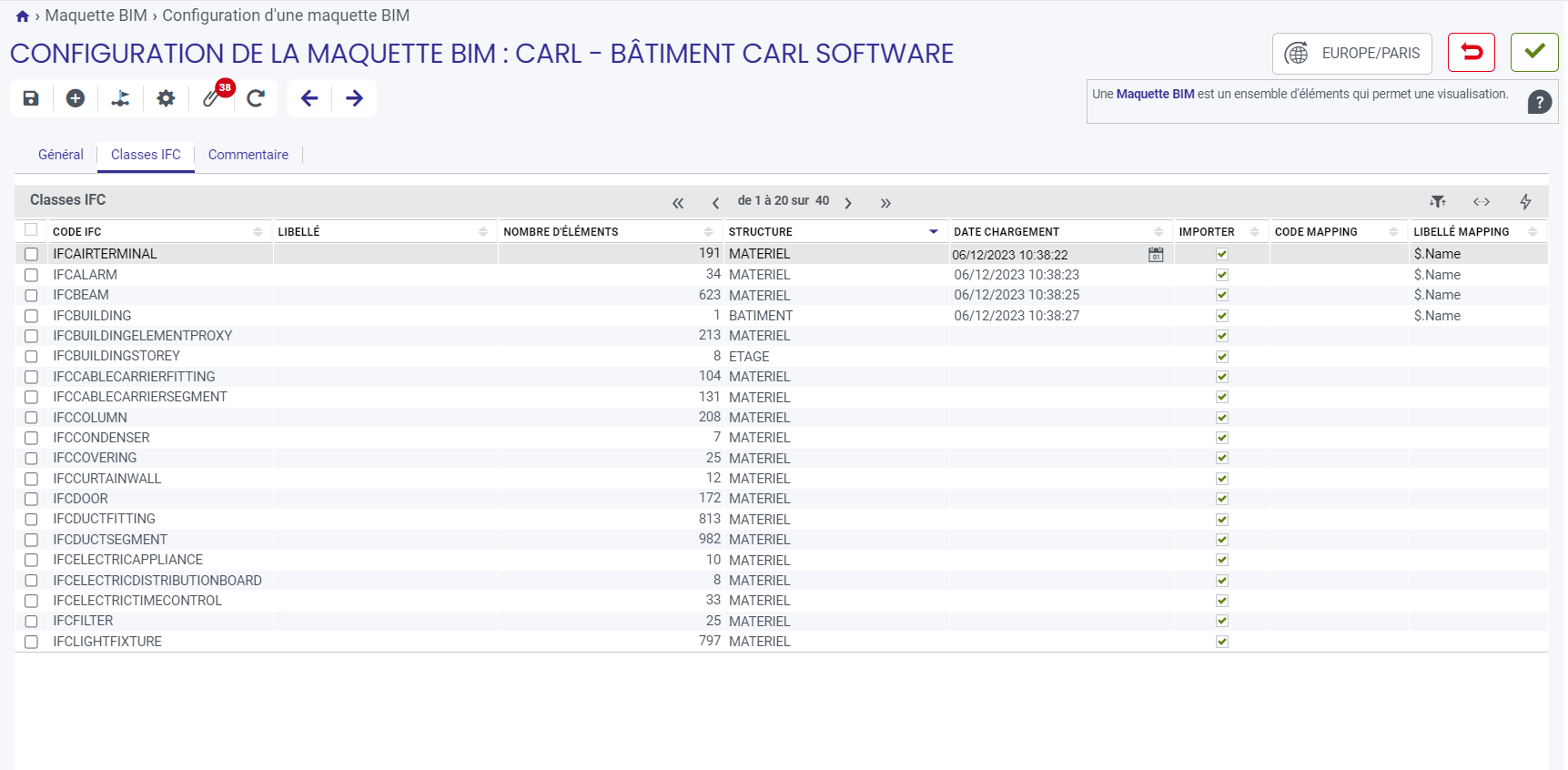Go to next record with right arrow

click(x=355, y=98)
